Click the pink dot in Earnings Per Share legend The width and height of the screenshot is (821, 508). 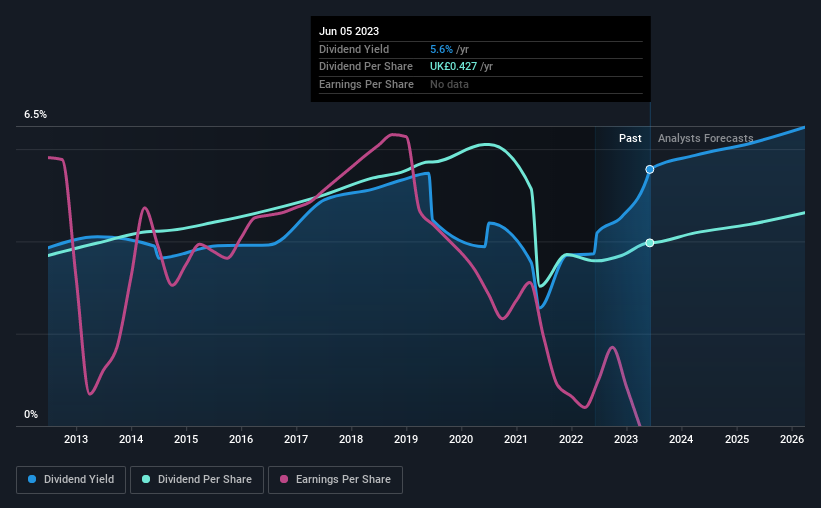click(284, 479)
